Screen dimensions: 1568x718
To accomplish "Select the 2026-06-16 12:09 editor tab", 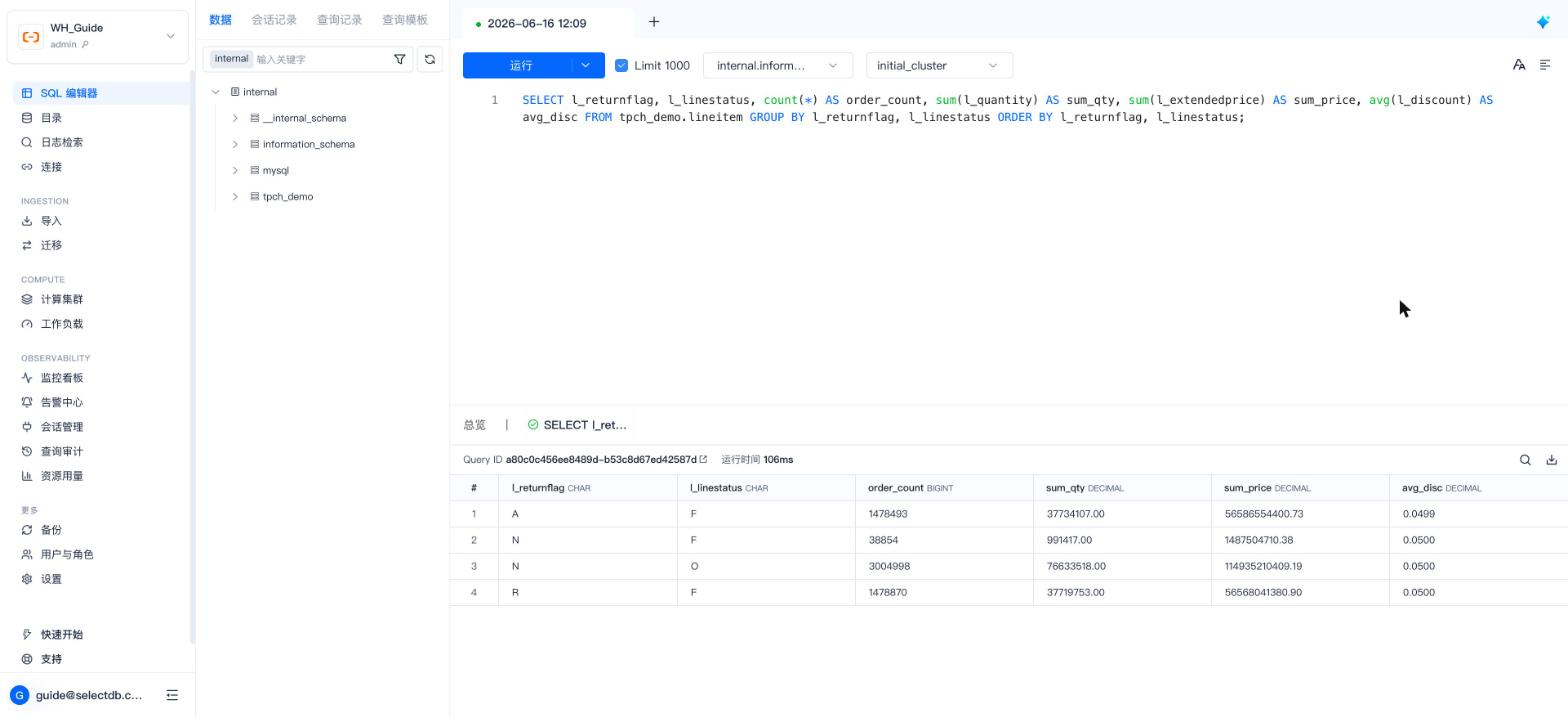I will coord(548,23).
